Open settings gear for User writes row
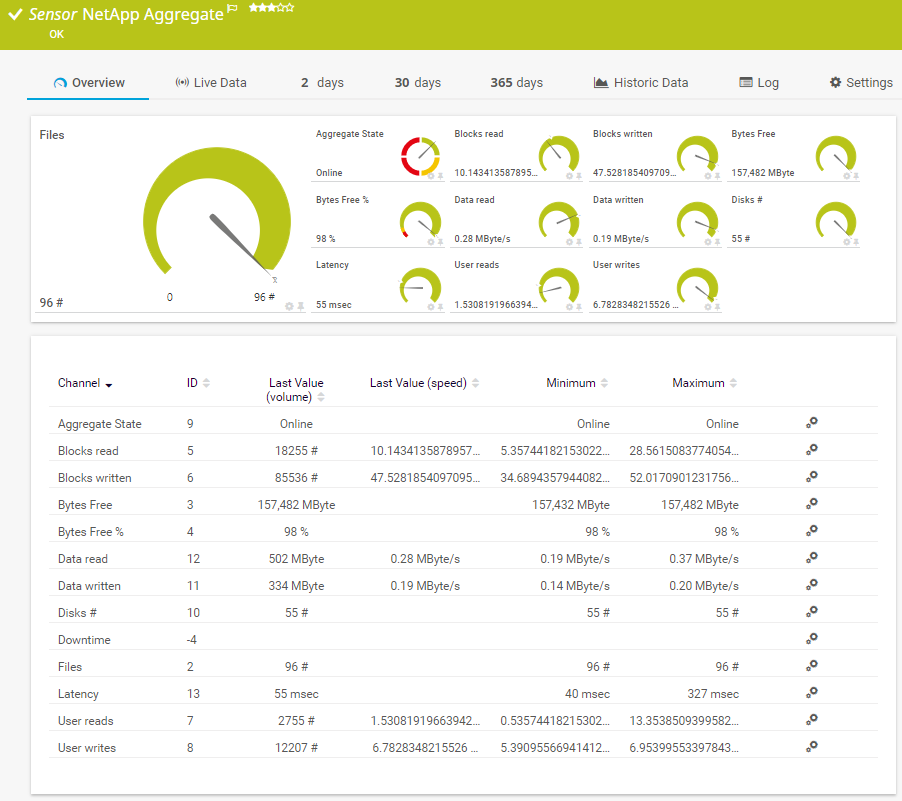 click(x=812, y=747)
